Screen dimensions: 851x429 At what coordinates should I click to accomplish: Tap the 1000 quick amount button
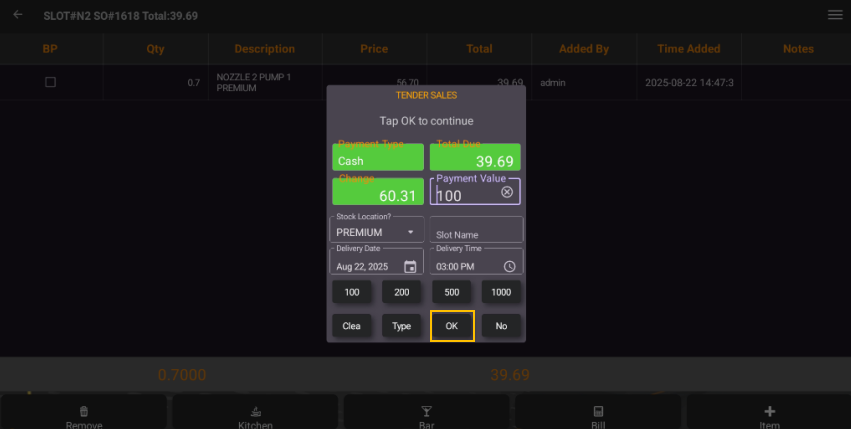501,292
